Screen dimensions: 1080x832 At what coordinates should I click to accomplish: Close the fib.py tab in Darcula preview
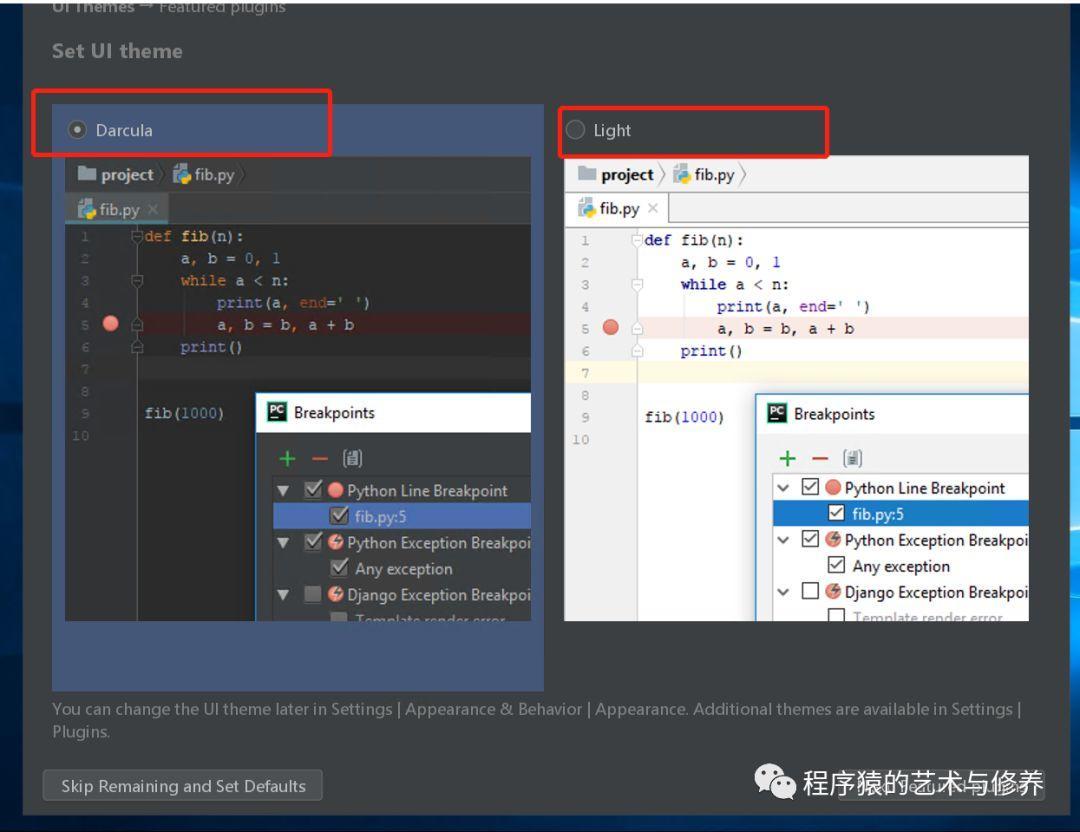click(x=153, y=209)
